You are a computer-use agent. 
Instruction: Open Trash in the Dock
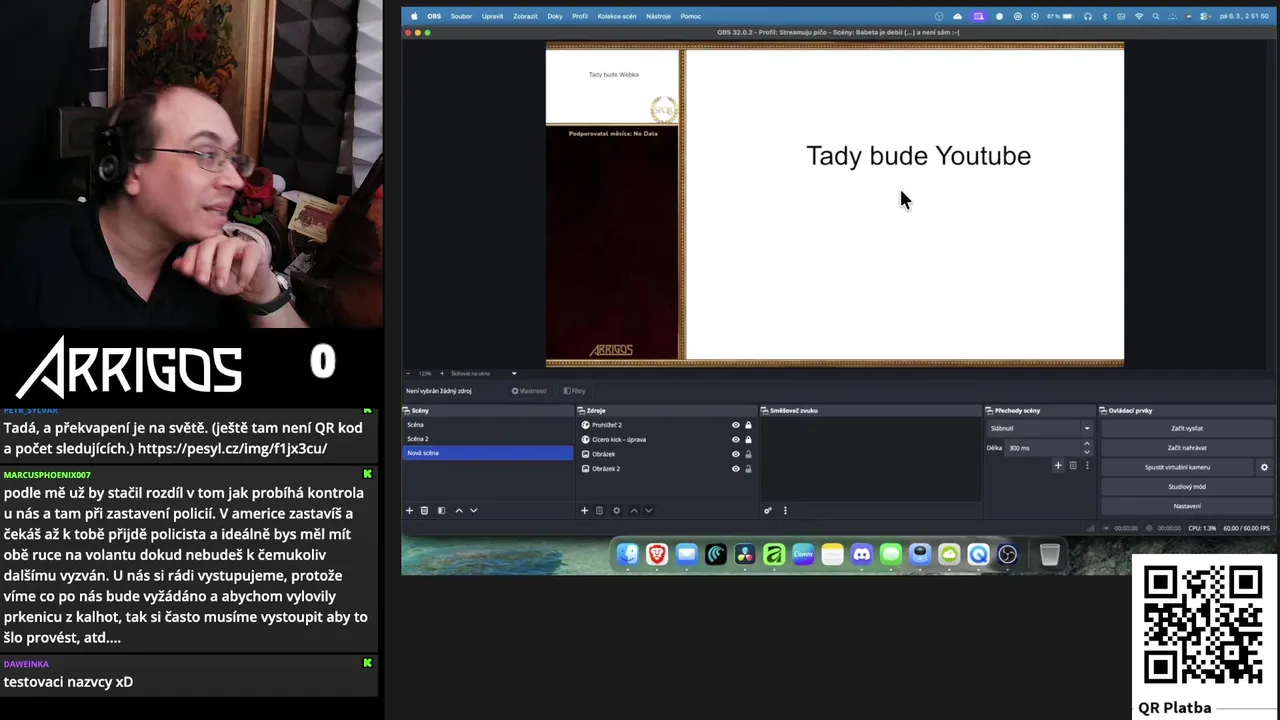pos(1049,554)
